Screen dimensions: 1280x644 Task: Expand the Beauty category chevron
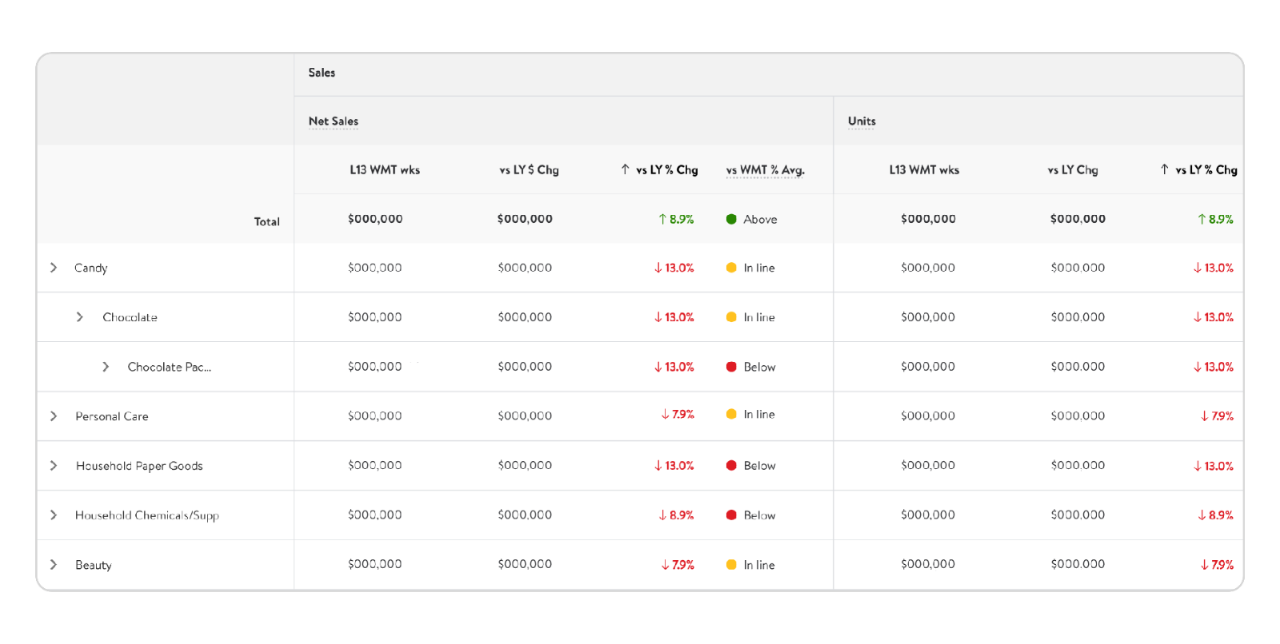coord(54,565)
